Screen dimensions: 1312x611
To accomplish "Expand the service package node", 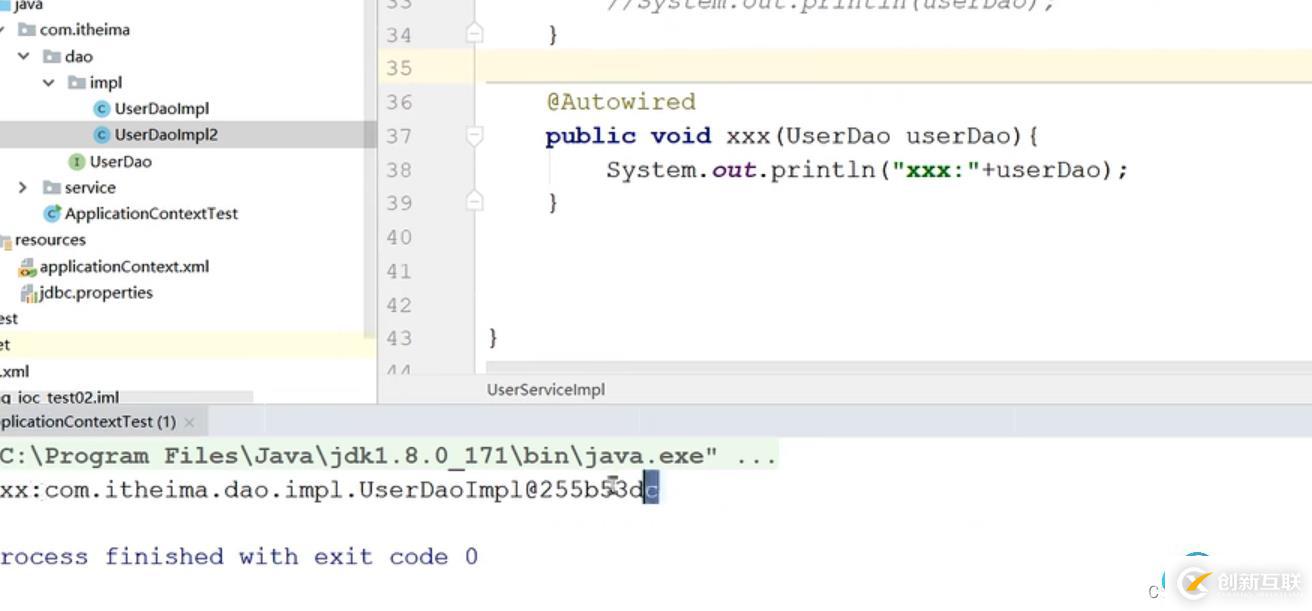I will (x=23, y=188).
